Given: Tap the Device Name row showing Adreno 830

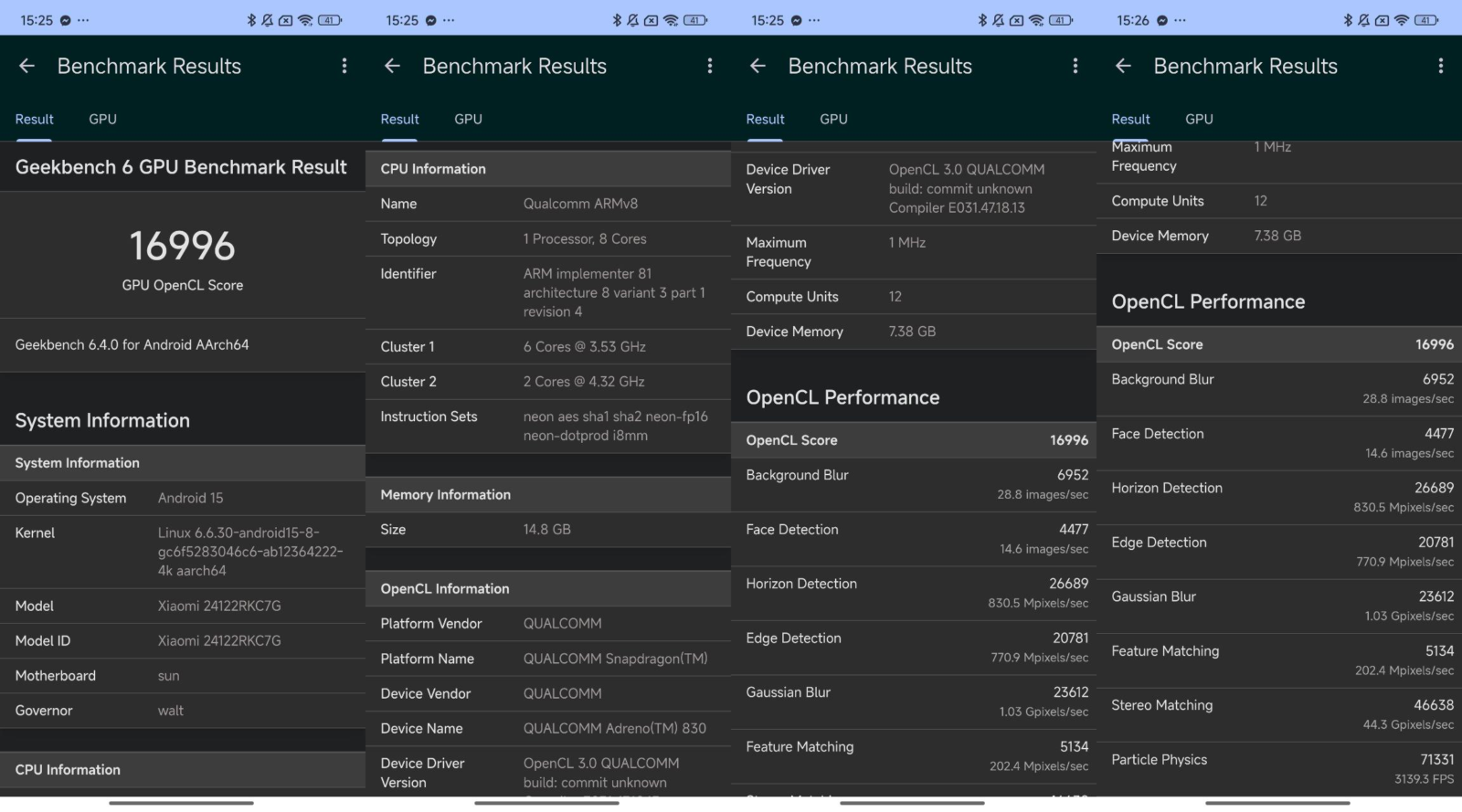Looking at the screenshot, I should click(548, 729).
